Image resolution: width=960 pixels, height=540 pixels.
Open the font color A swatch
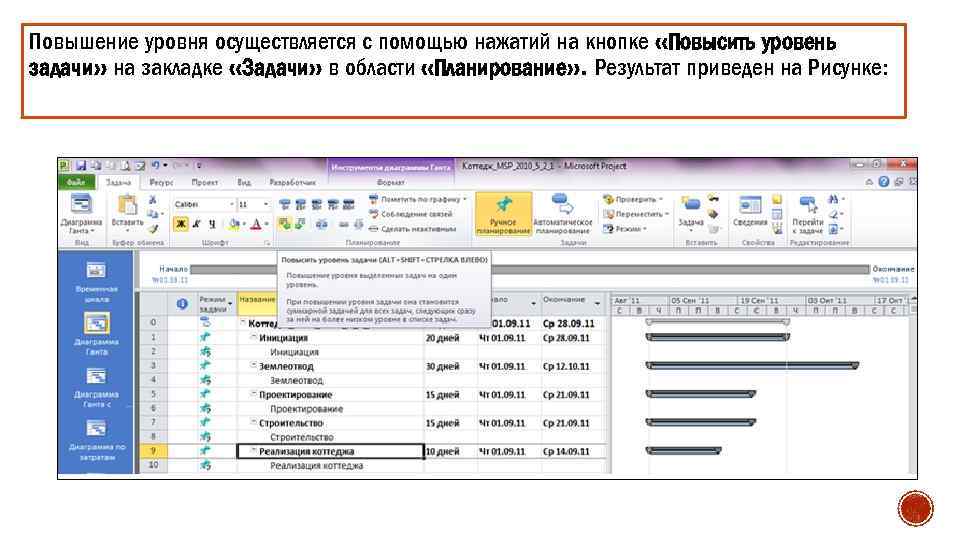(256, 225)
